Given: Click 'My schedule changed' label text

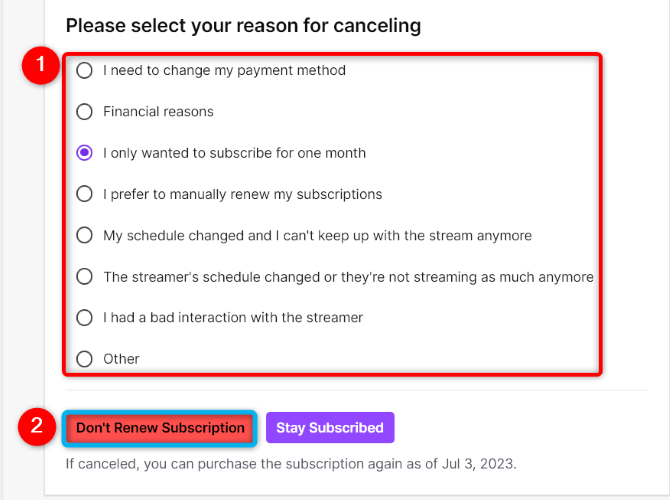Looking at the screenshot, I should click(x=317, y=235).
